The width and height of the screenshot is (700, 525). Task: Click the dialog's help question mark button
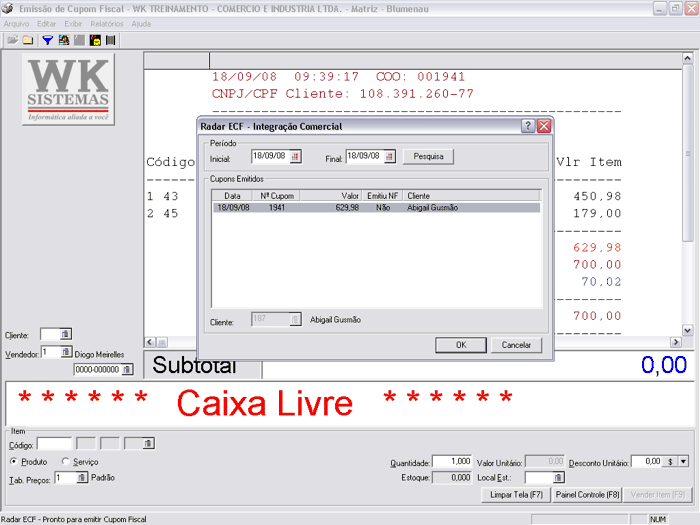(x=527, y=127)
